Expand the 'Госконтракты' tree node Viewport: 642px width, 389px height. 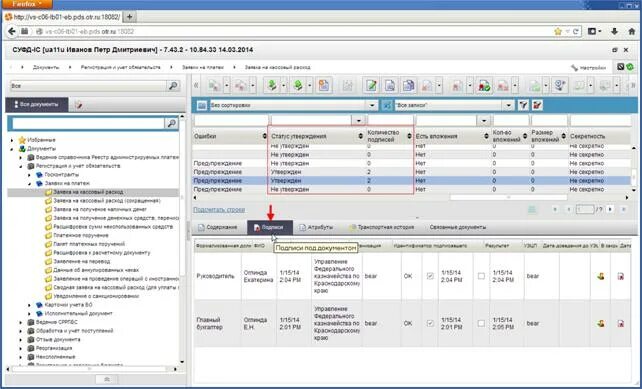click(x=29, y=175)
